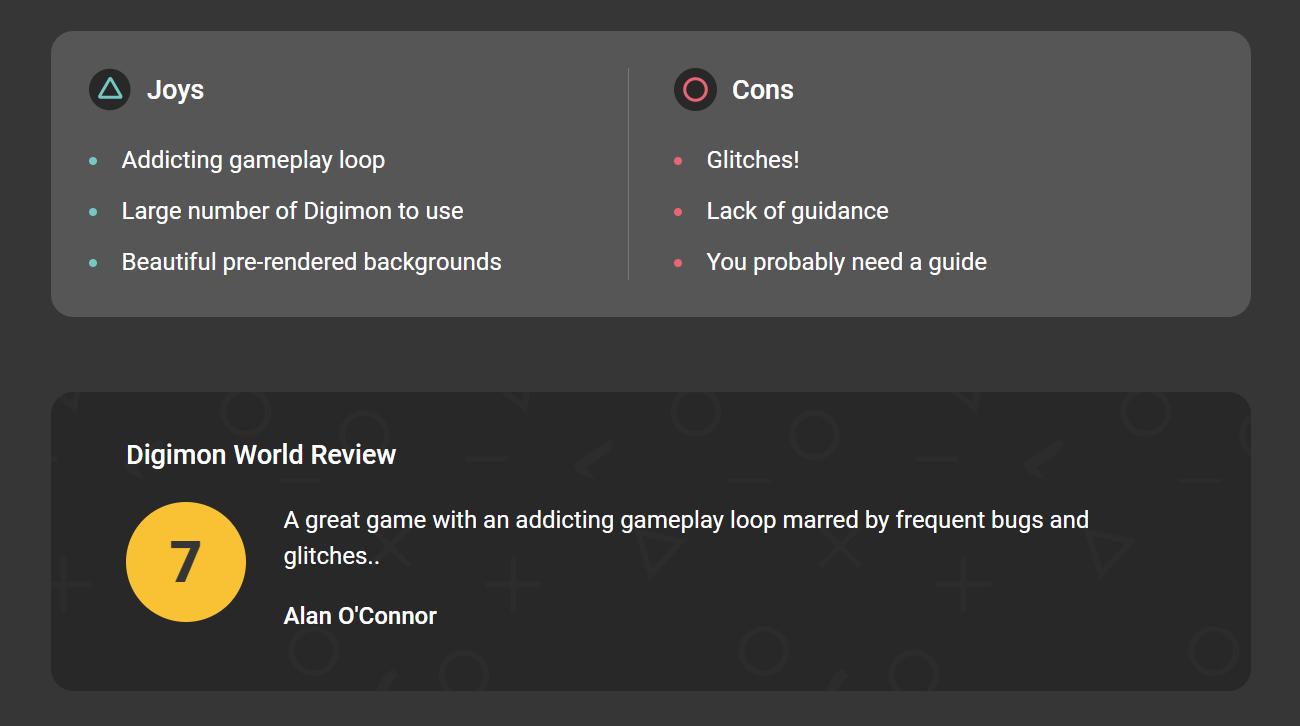1300x726 pixels.
Task: Click the author name Alan O'Connor
Action: (360, 615)
